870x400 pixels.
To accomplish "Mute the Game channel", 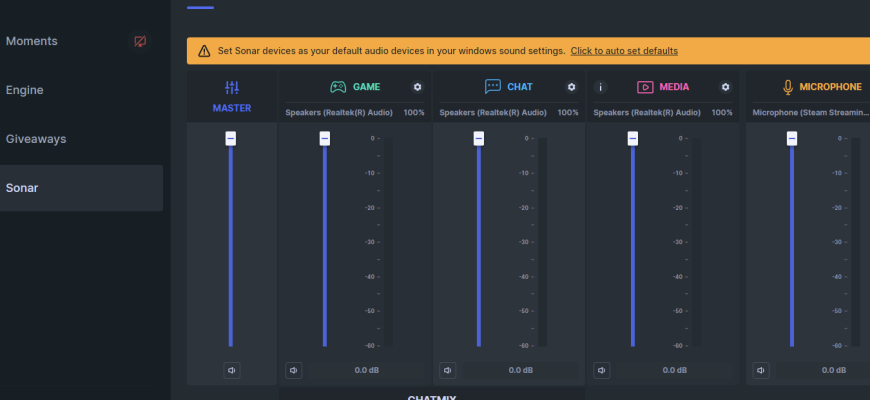I will click(294, 370).
